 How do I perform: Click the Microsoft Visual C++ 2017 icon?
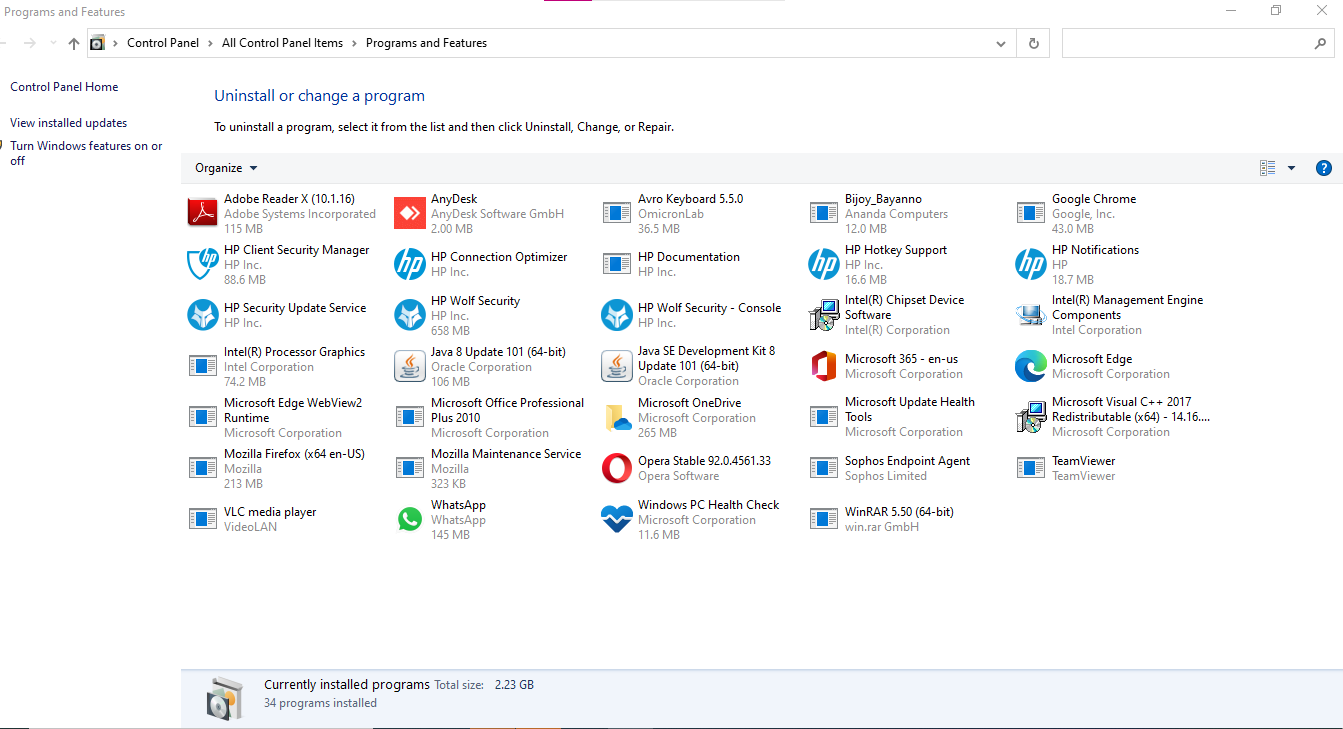click(1031, 417)
